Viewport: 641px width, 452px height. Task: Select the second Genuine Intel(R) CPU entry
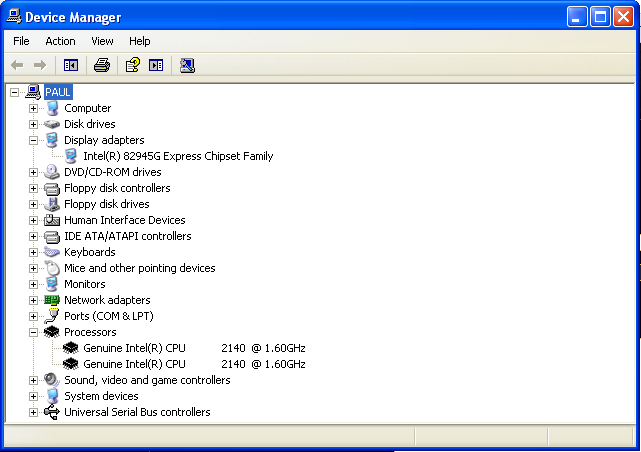click(x=194, y=364)
